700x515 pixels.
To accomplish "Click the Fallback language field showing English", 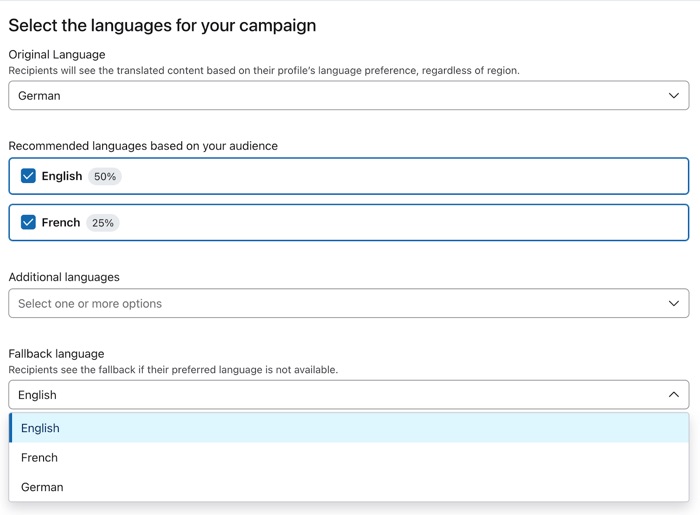I will click(340, 395).
